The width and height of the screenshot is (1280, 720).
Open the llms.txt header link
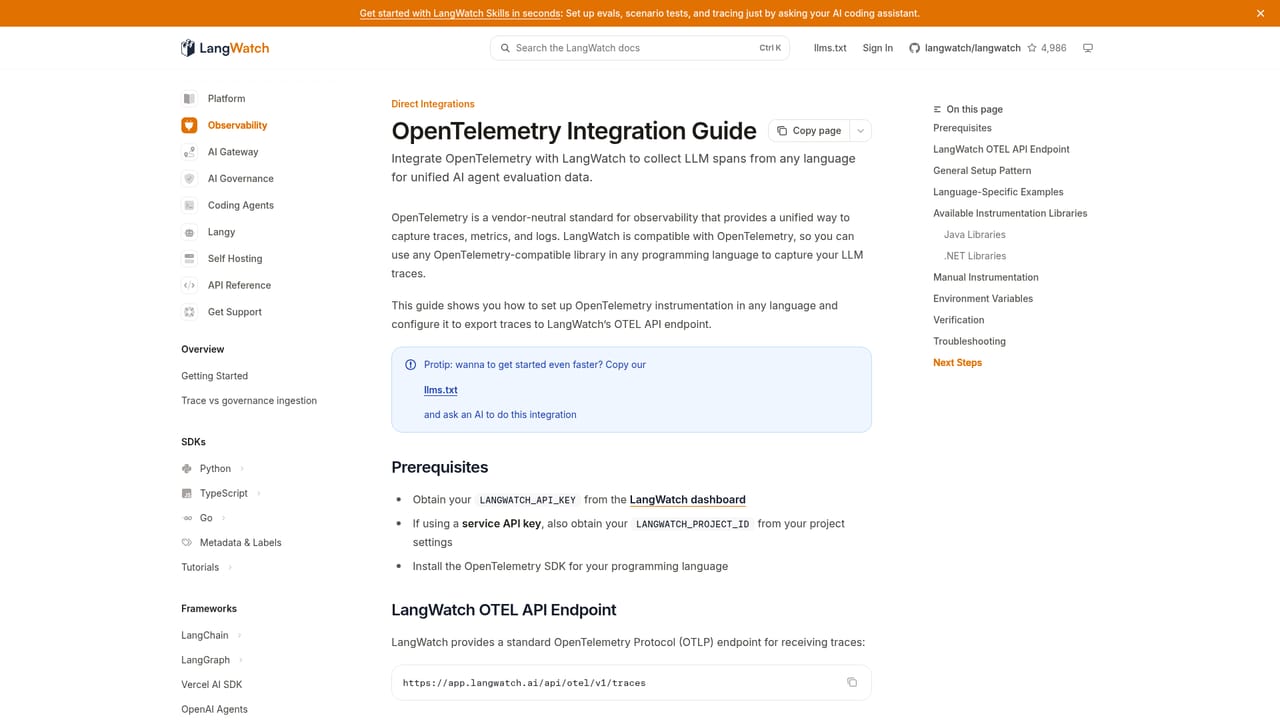click(830, 48)
